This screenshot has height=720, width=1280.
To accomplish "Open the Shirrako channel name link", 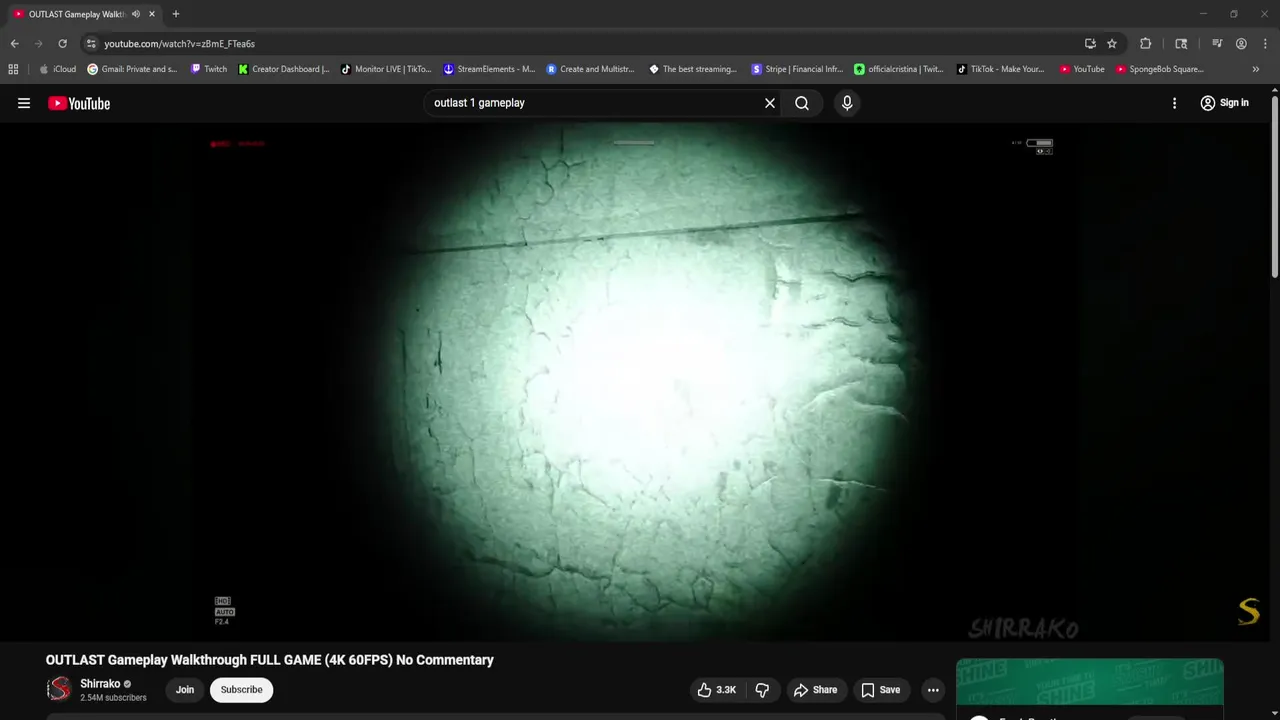I will click(100, 684).
